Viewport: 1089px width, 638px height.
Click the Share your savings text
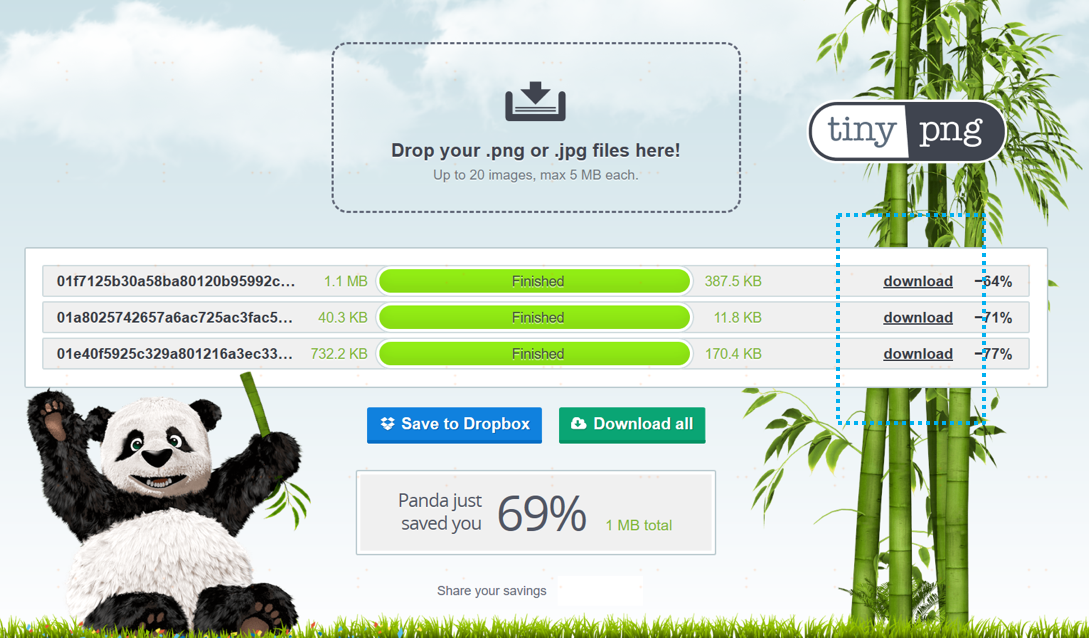[492, 591]
